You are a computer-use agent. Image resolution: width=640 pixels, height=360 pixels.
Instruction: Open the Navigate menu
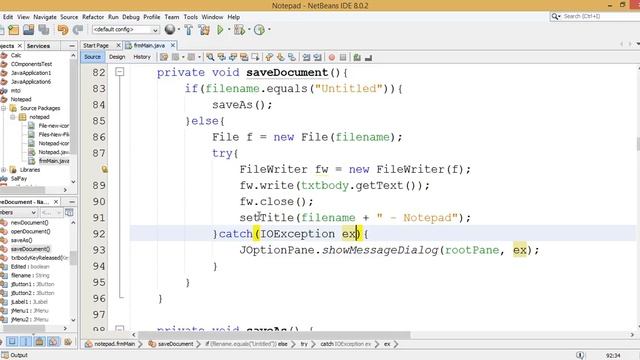pos(45,17)
